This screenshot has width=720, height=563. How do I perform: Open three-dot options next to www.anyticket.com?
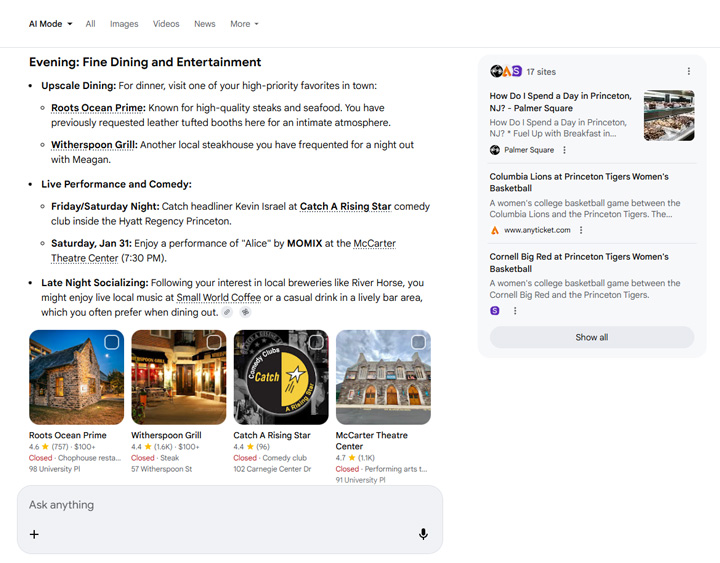coord(581,230)
